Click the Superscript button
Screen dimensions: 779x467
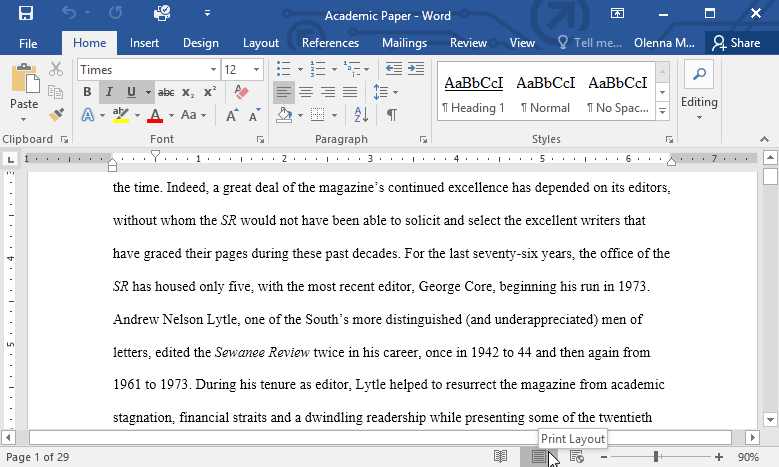(x=210, y=92)
